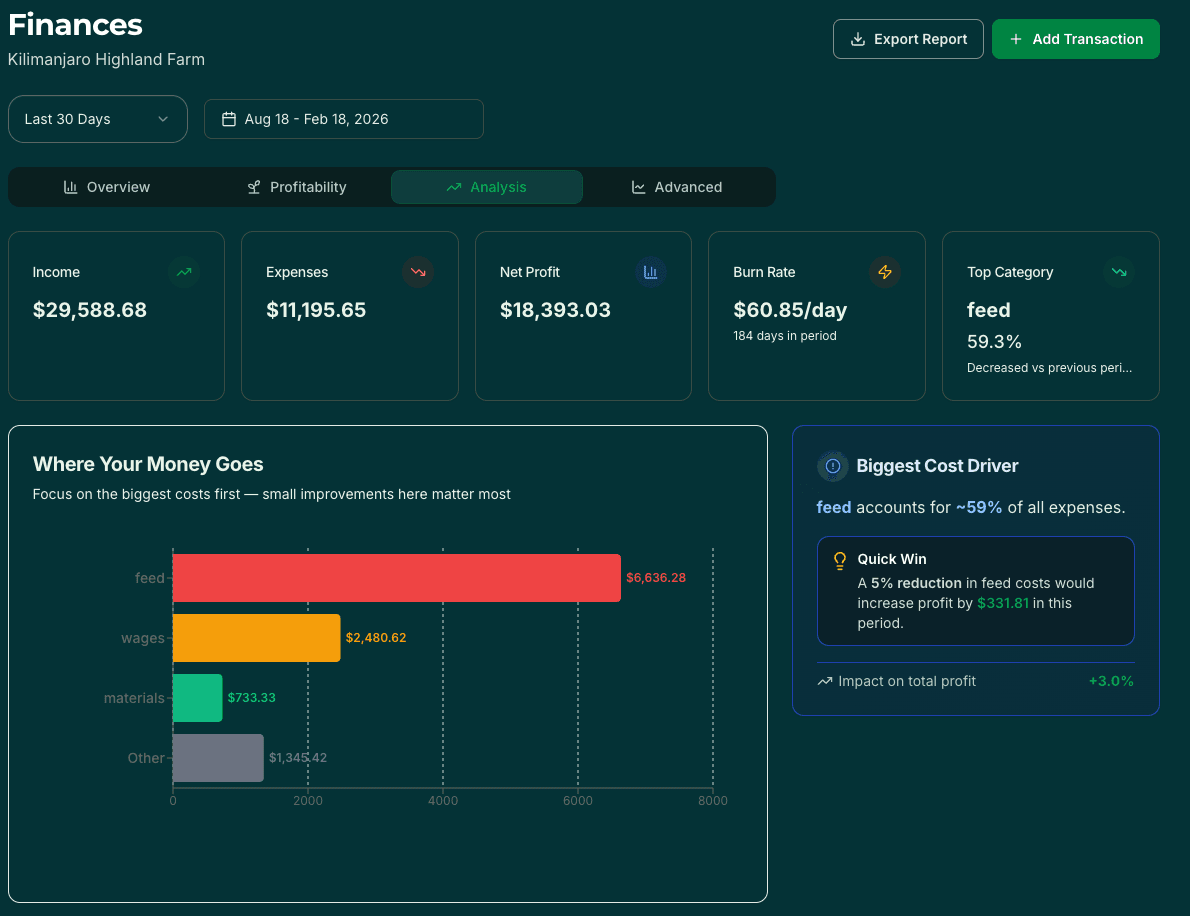Click the Top Category trend icon
Viewport: 1190px width, 916px height.
pos(1118,272)
